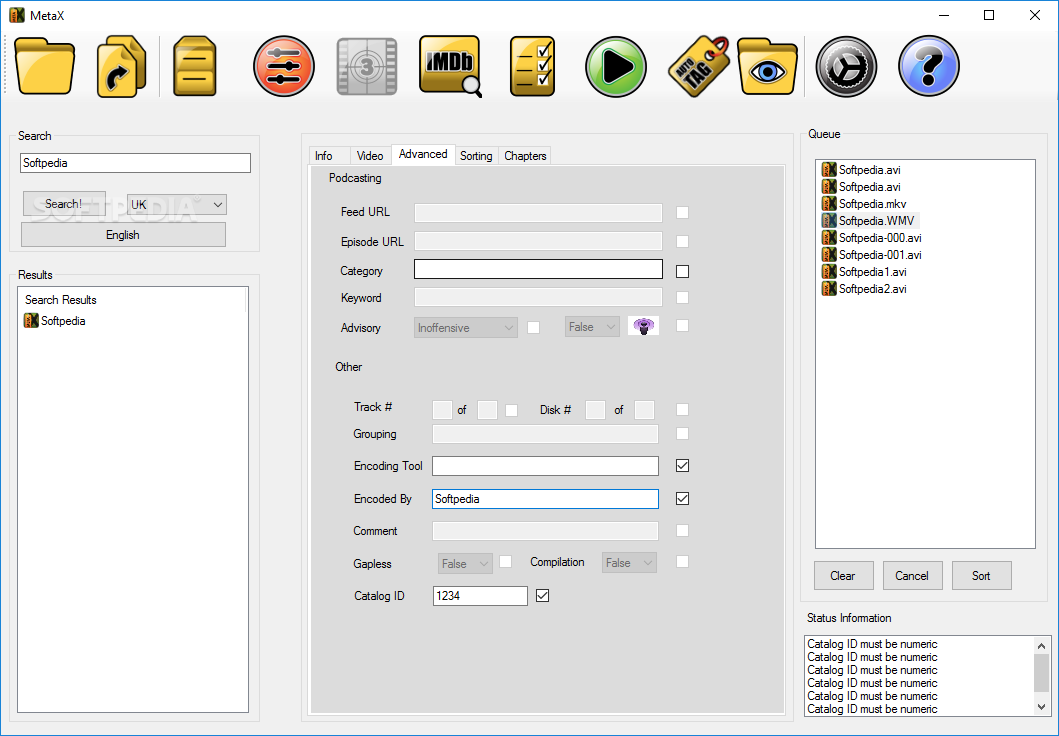This screenshot has width=1059, height=736.
Task: Click the icon next to Softpedia.WMV
Action: point(829,220)
